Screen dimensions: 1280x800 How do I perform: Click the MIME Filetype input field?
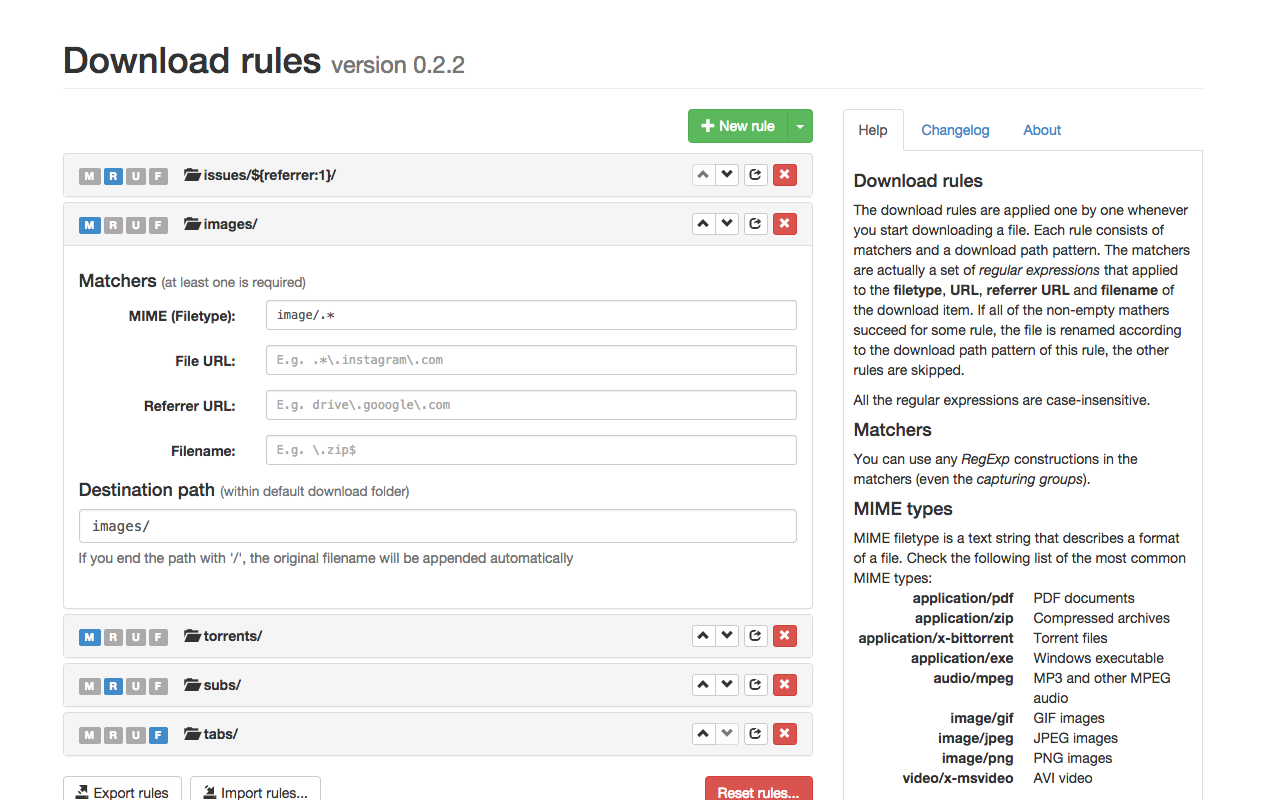click(x=530, y=314)
